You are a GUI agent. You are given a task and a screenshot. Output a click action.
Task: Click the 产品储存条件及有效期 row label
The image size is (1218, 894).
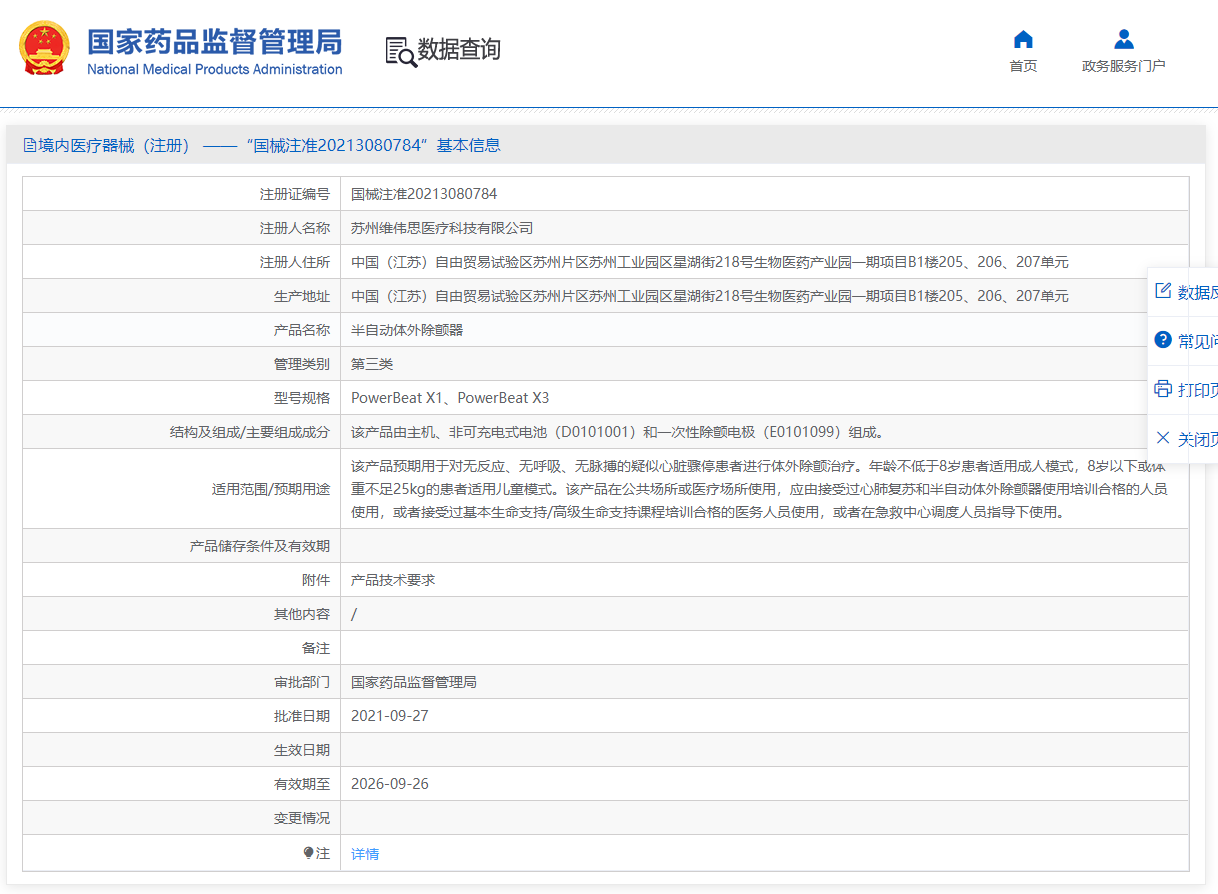click(x=260, y=546)
